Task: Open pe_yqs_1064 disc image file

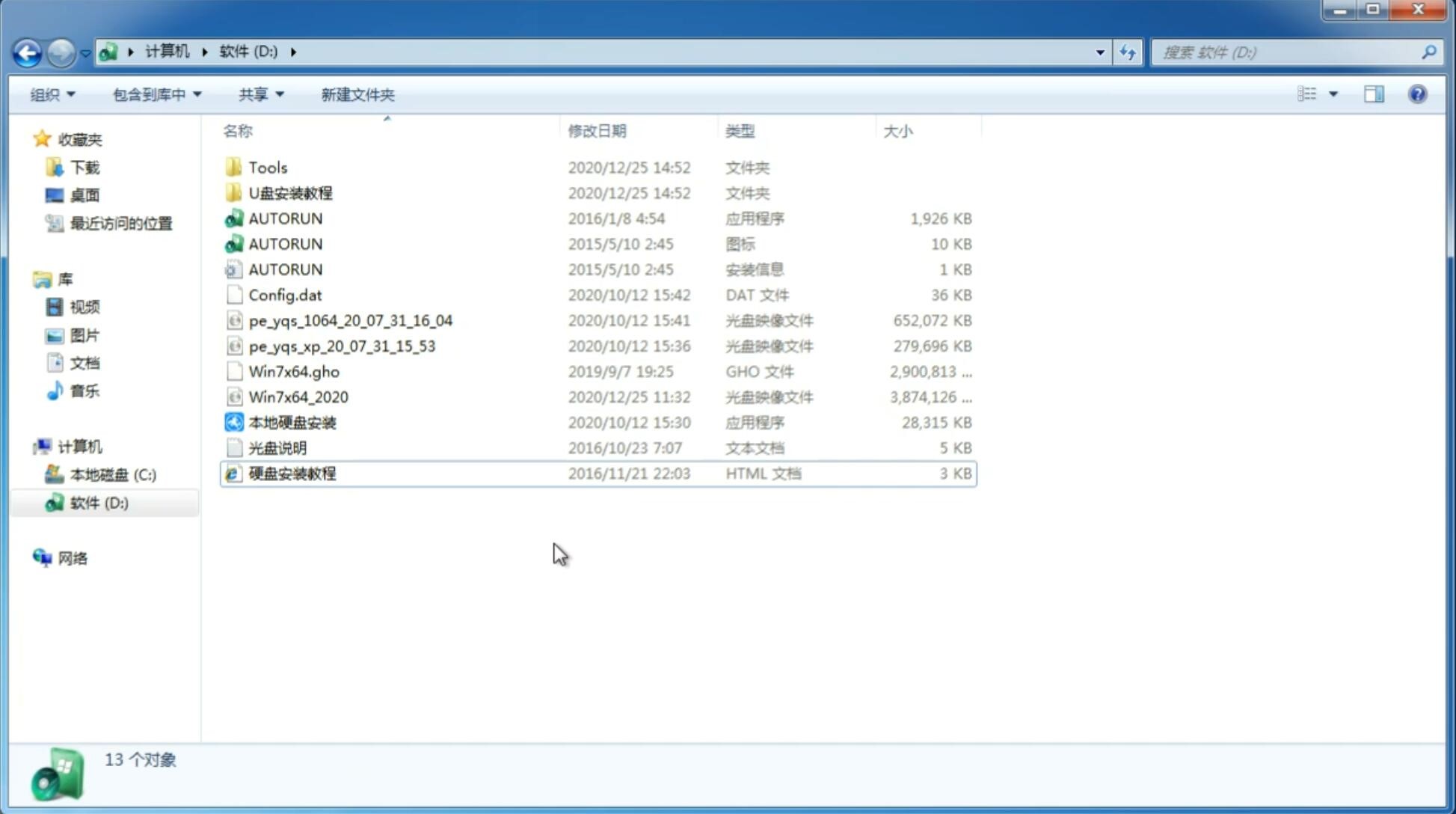Action: pyautogui.click(x=350, y=320)
